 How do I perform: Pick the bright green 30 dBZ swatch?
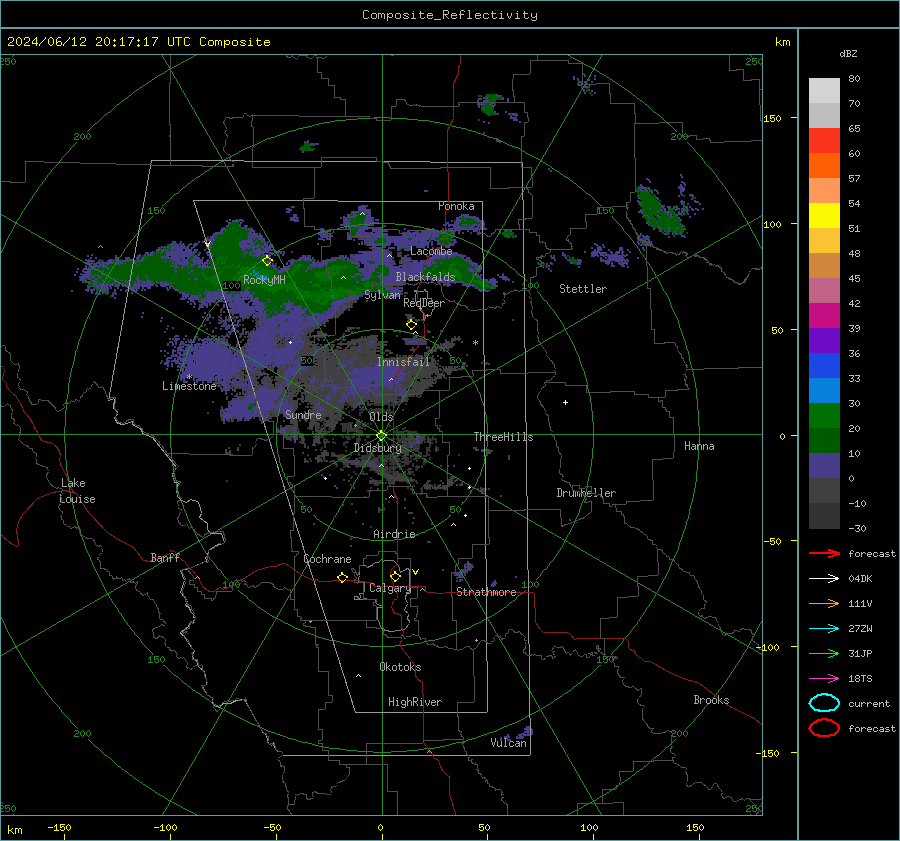tap(824, 415)
